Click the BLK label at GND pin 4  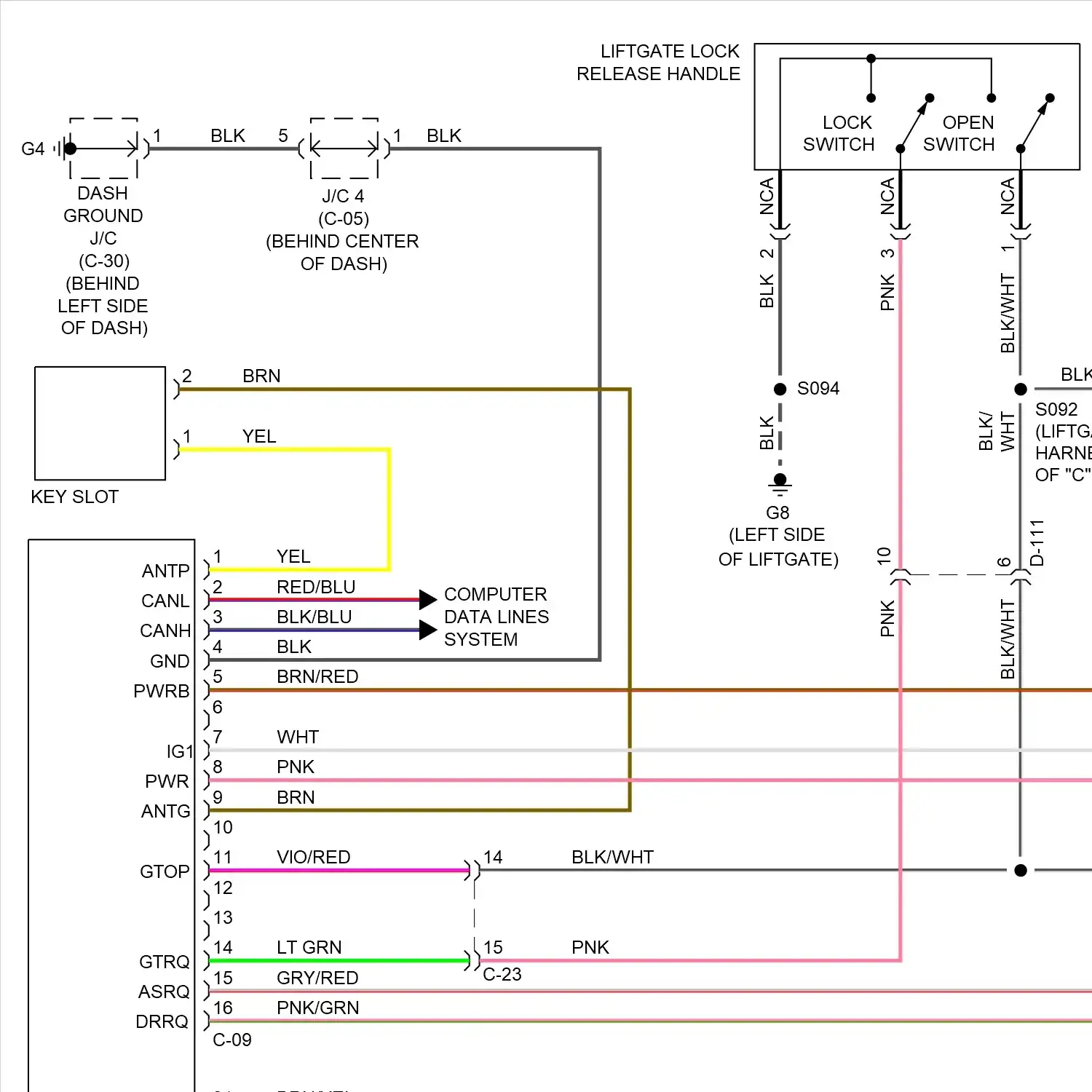[x=294, y=646]
